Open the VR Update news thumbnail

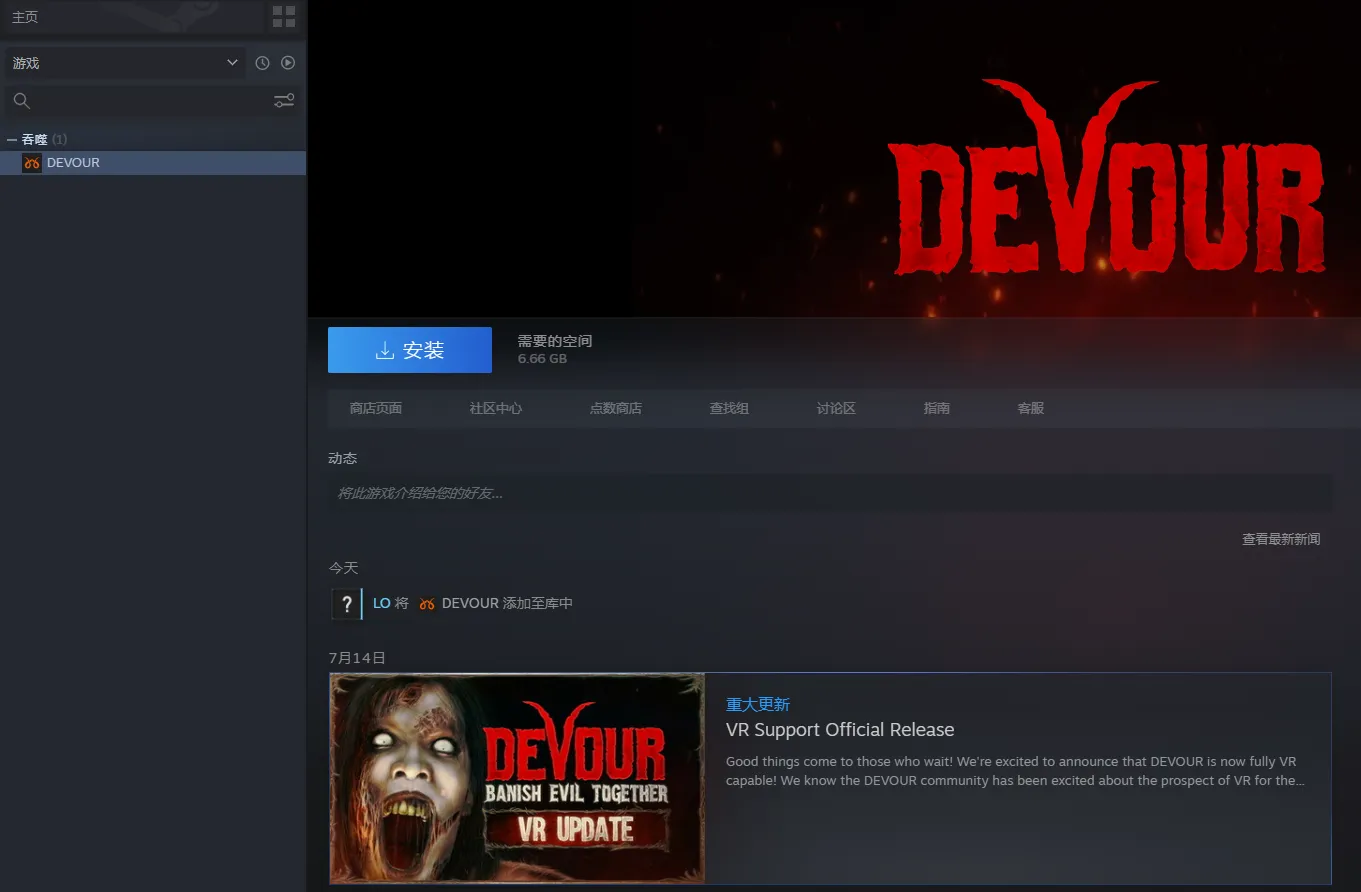(x=517, y=778)
